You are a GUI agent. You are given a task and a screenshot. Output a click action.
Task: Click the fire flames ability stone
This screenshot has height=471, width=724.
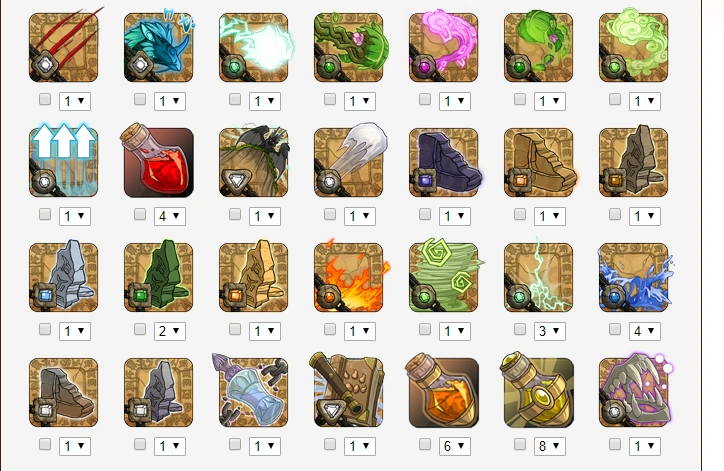pos(349,277)
